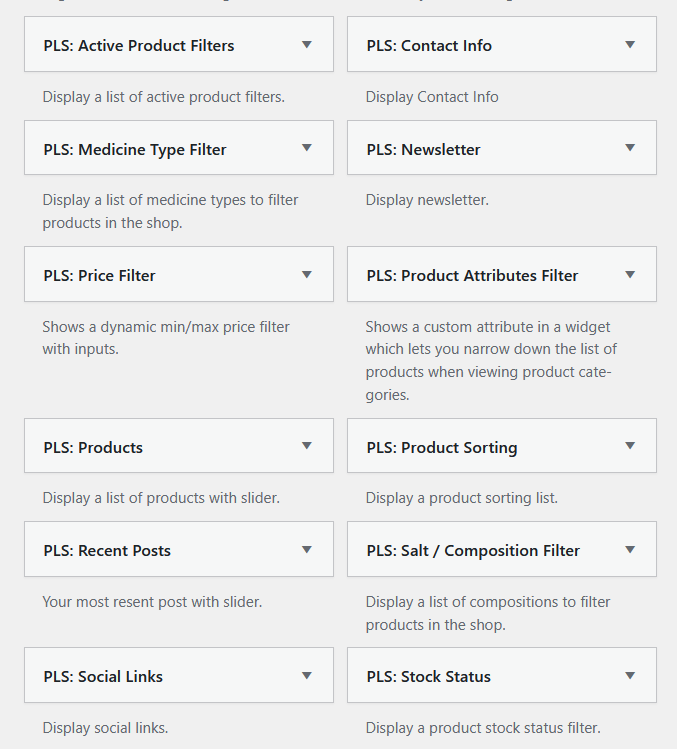Toggle the PLS: Newsletter disclosure triangle

(x=630, y=148)
